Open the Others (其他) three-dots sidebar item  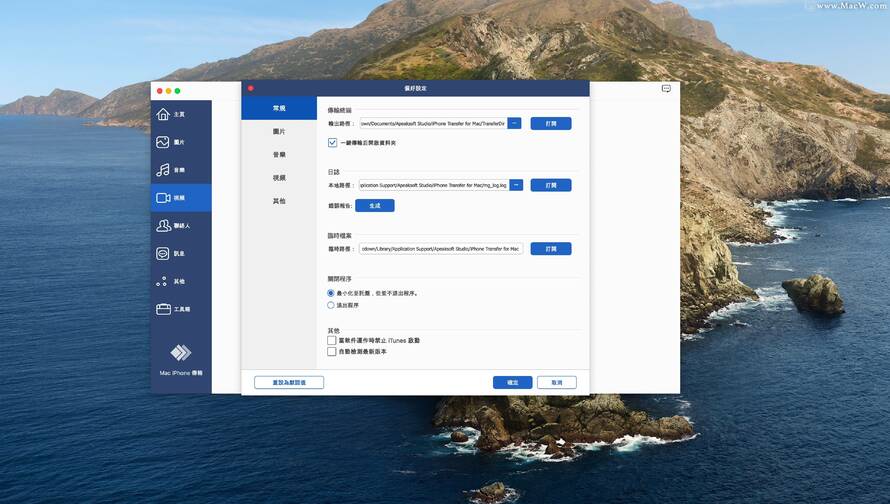(180, 281)
